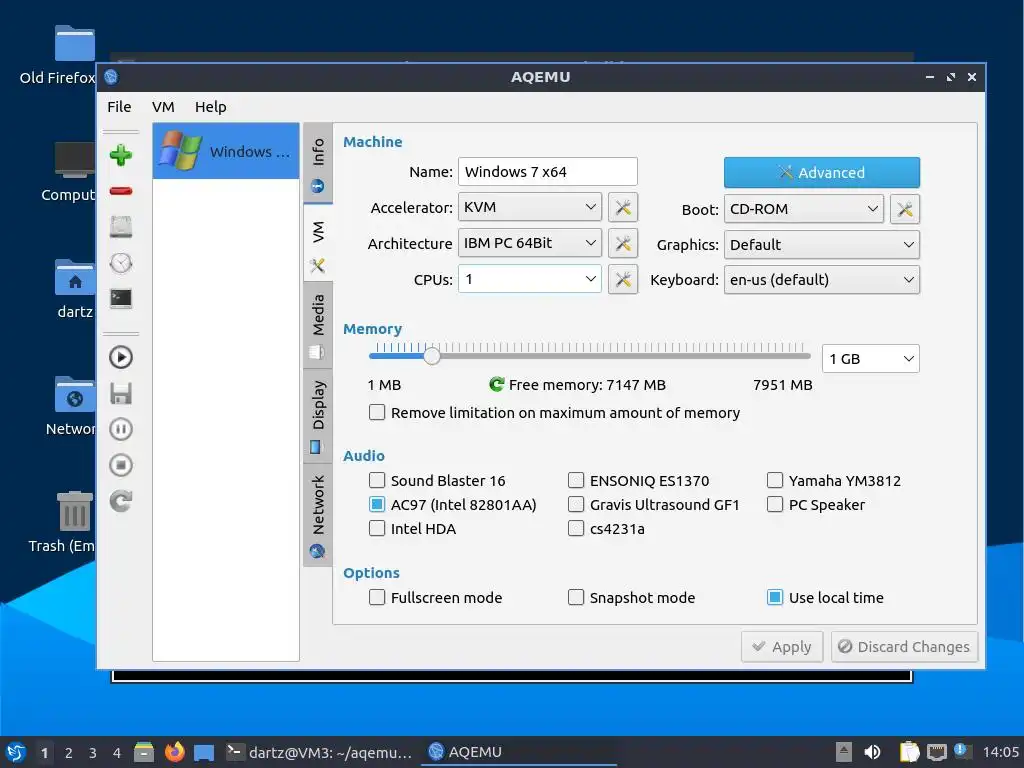
Task: Expand the Graphics dropdown showing Default
Action: click(822, 245)
